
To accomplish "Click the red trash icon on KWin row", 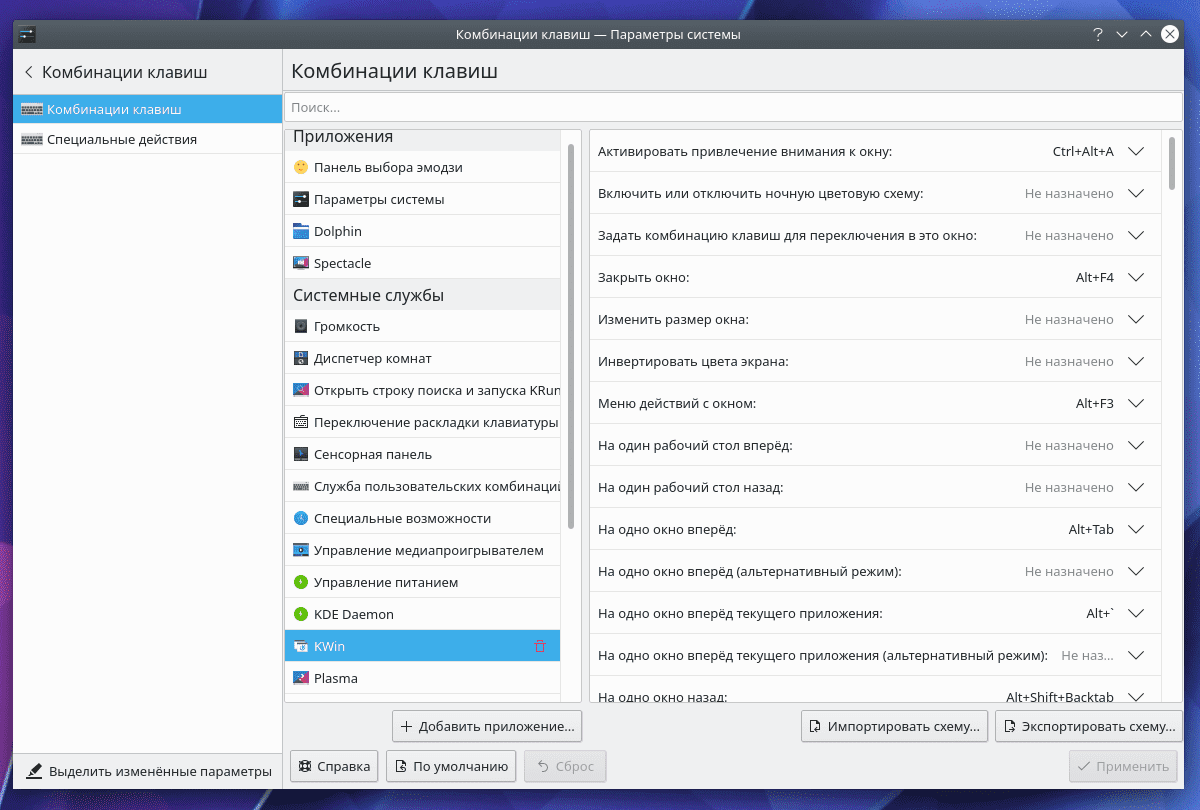I will pos(540,646).
